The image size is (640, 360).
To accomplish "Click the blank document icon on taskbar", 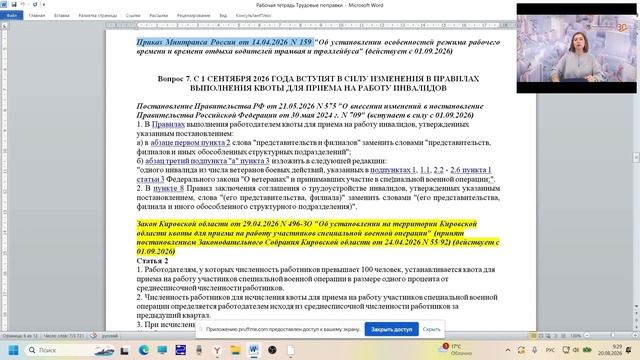I will (291, 350).
